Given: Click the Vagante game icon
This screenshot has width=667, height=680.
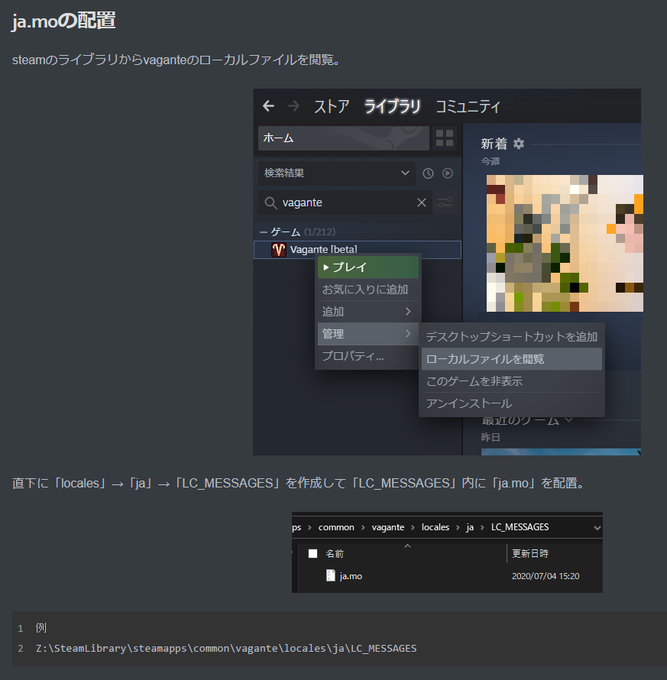Looking at the screenshot, I should click(x=278, y=250).
